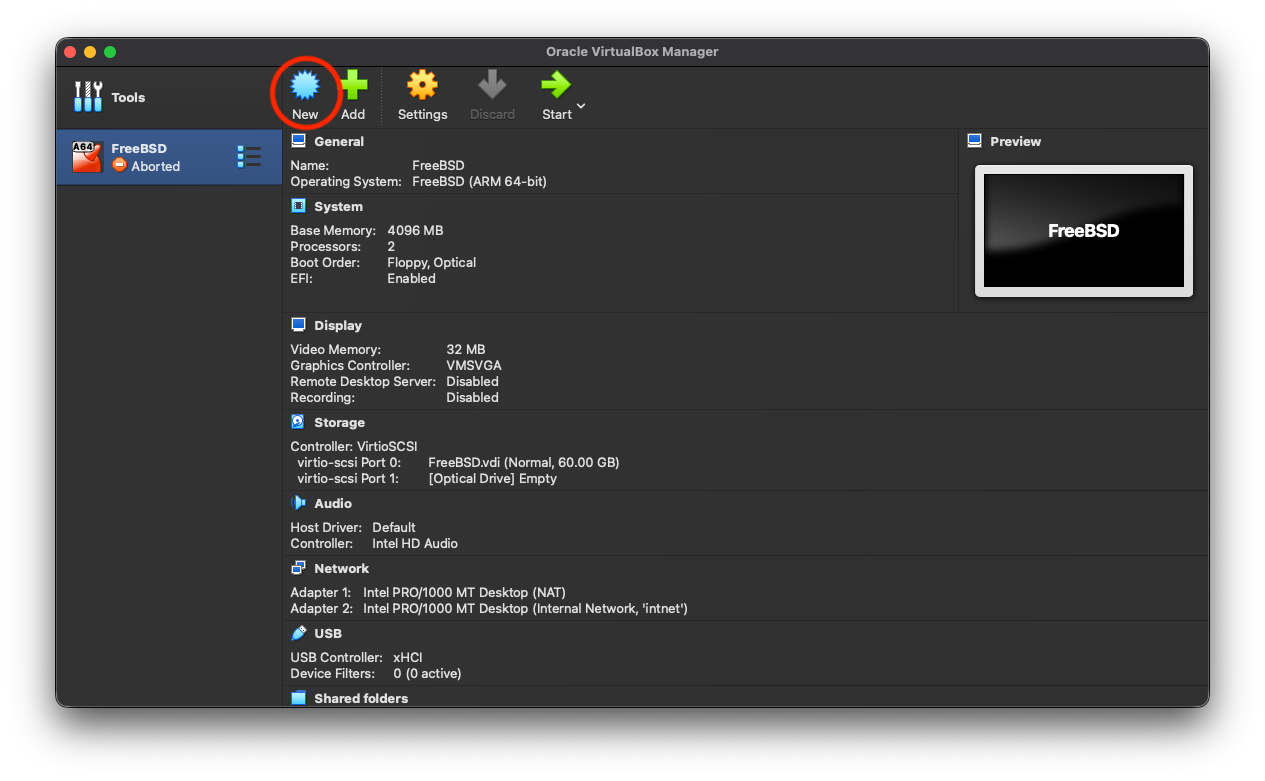Open the Storage settings heading link
Image resolution: width=1265 pixels, height=781 pixels.
[339, 423]
